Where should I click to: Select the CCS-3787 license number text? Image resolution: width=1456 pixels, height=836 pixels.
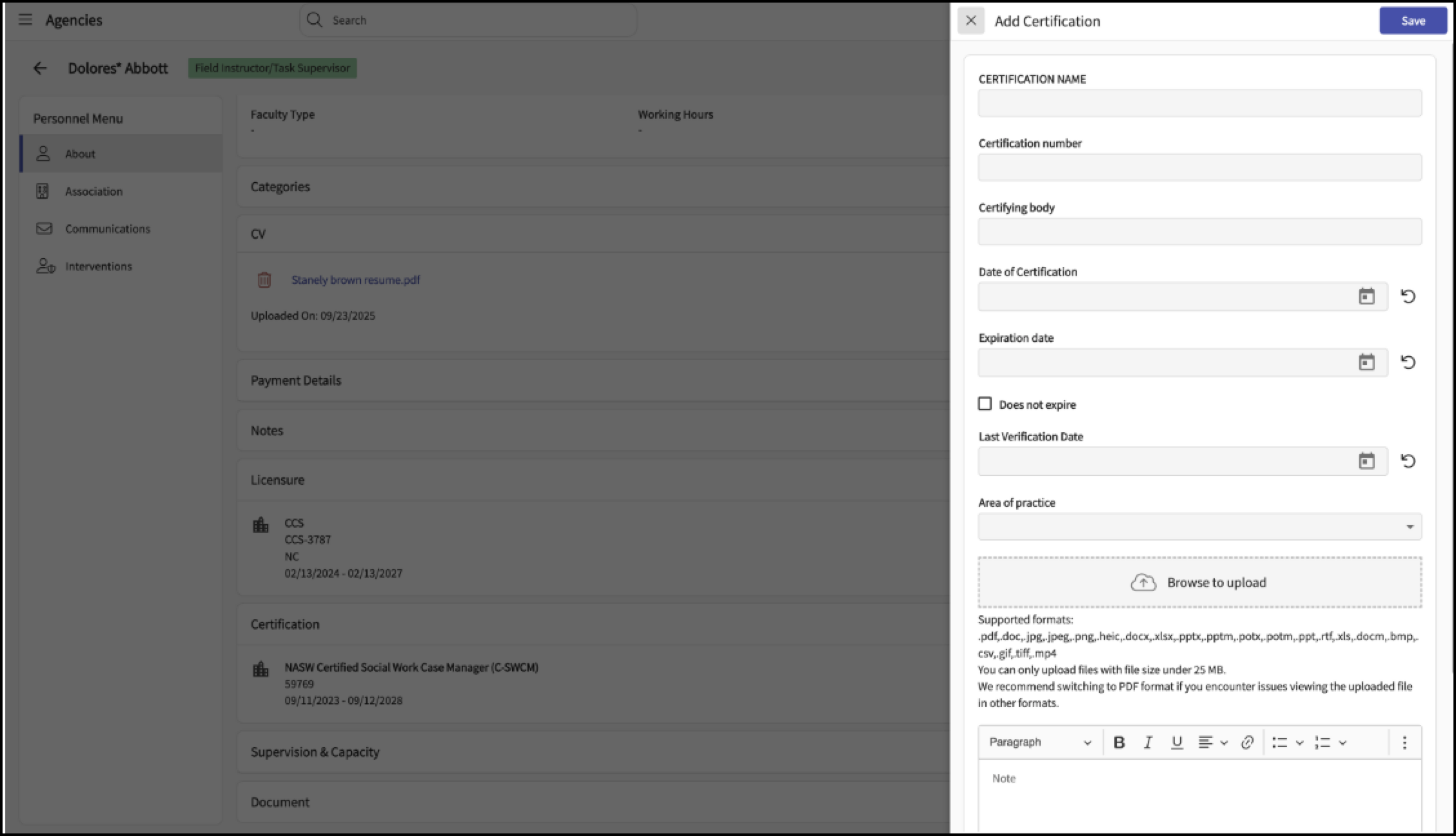[308, 539]
